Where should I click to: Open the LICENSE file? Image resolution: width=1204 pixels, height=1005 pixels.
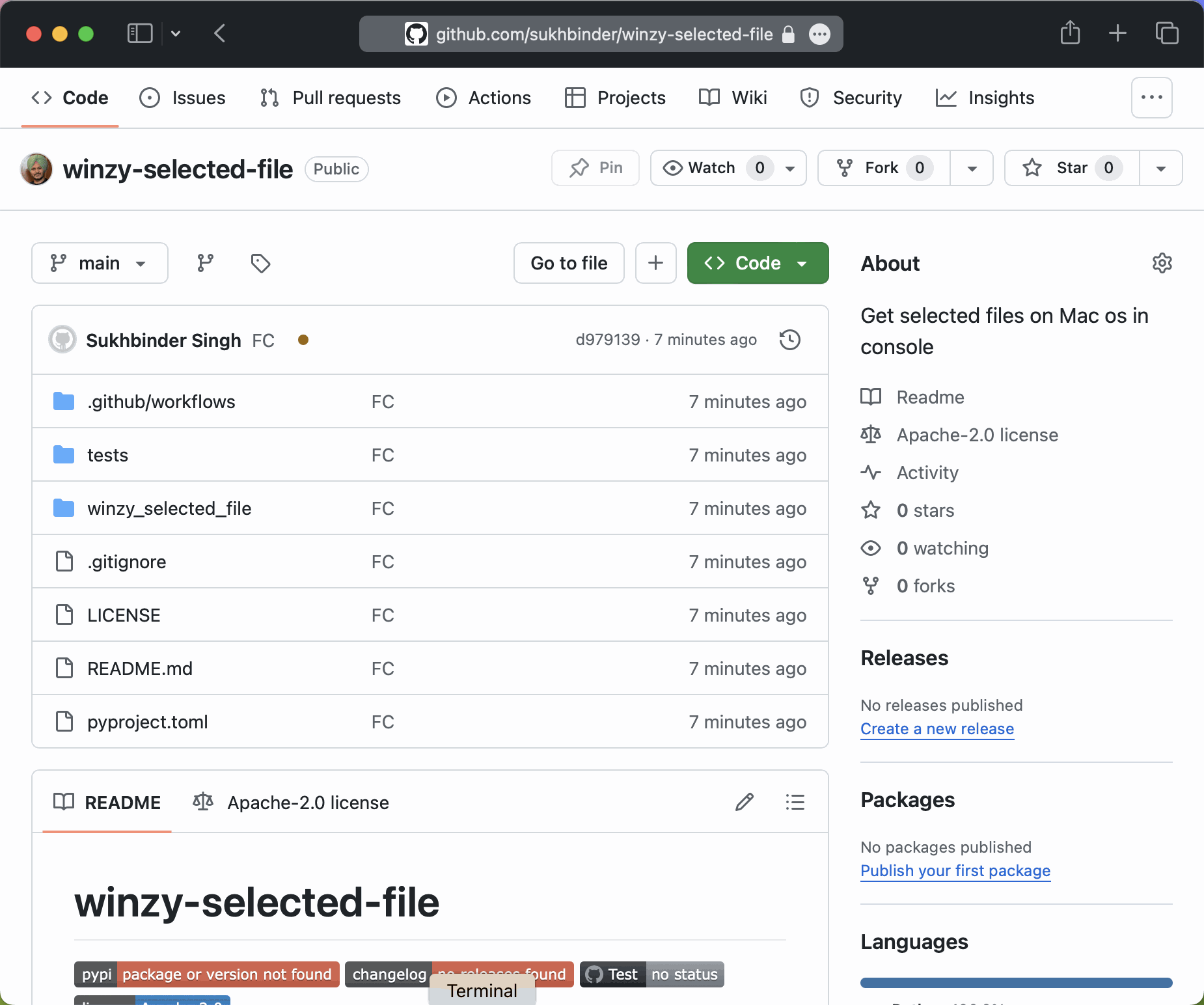tap(124, 615)
